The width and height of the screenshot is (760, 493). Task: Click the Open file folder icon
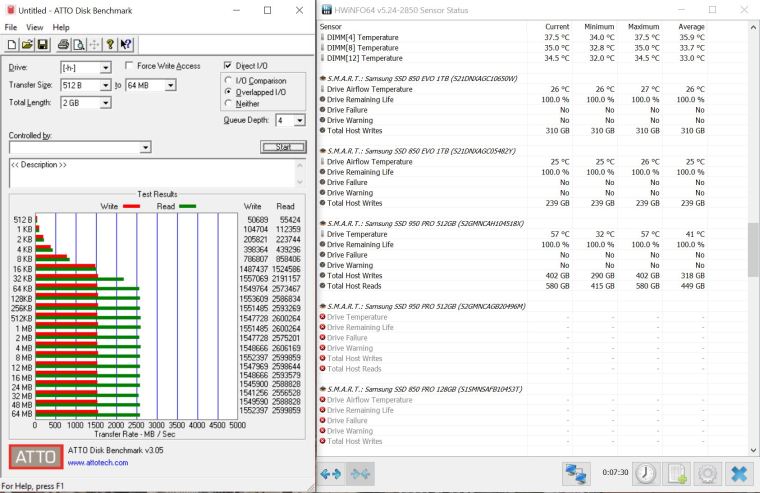click(x=27, y=45)
